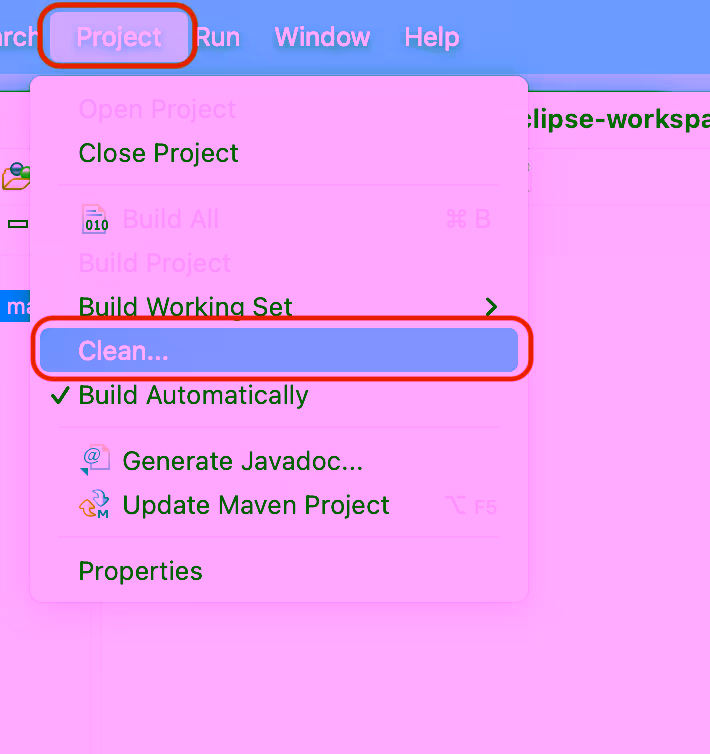Click the project explorer icon at left edge

coord(15,178)
